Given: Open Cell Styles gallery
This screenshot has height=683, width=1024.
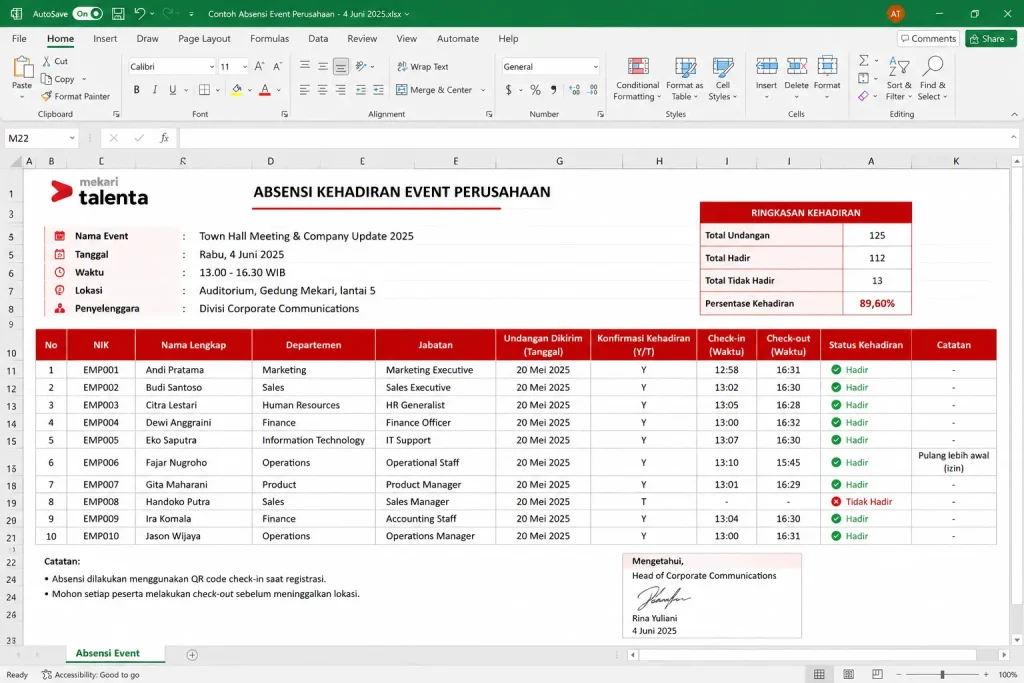Looking at the screenshot, I should [x=722, y=79].
